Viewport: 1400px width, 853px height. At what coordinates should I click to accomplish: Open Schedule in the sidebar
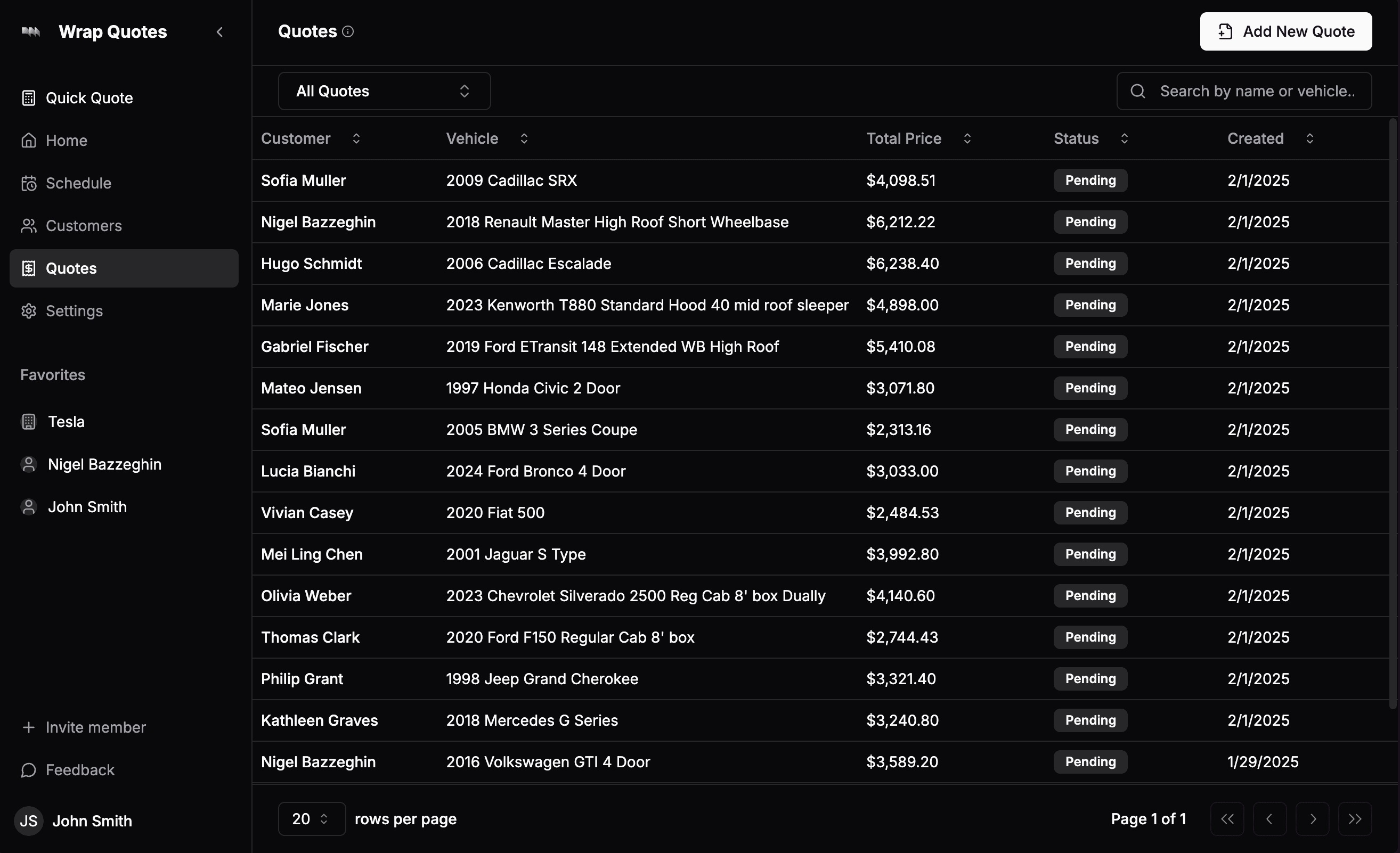pos(124,183)
